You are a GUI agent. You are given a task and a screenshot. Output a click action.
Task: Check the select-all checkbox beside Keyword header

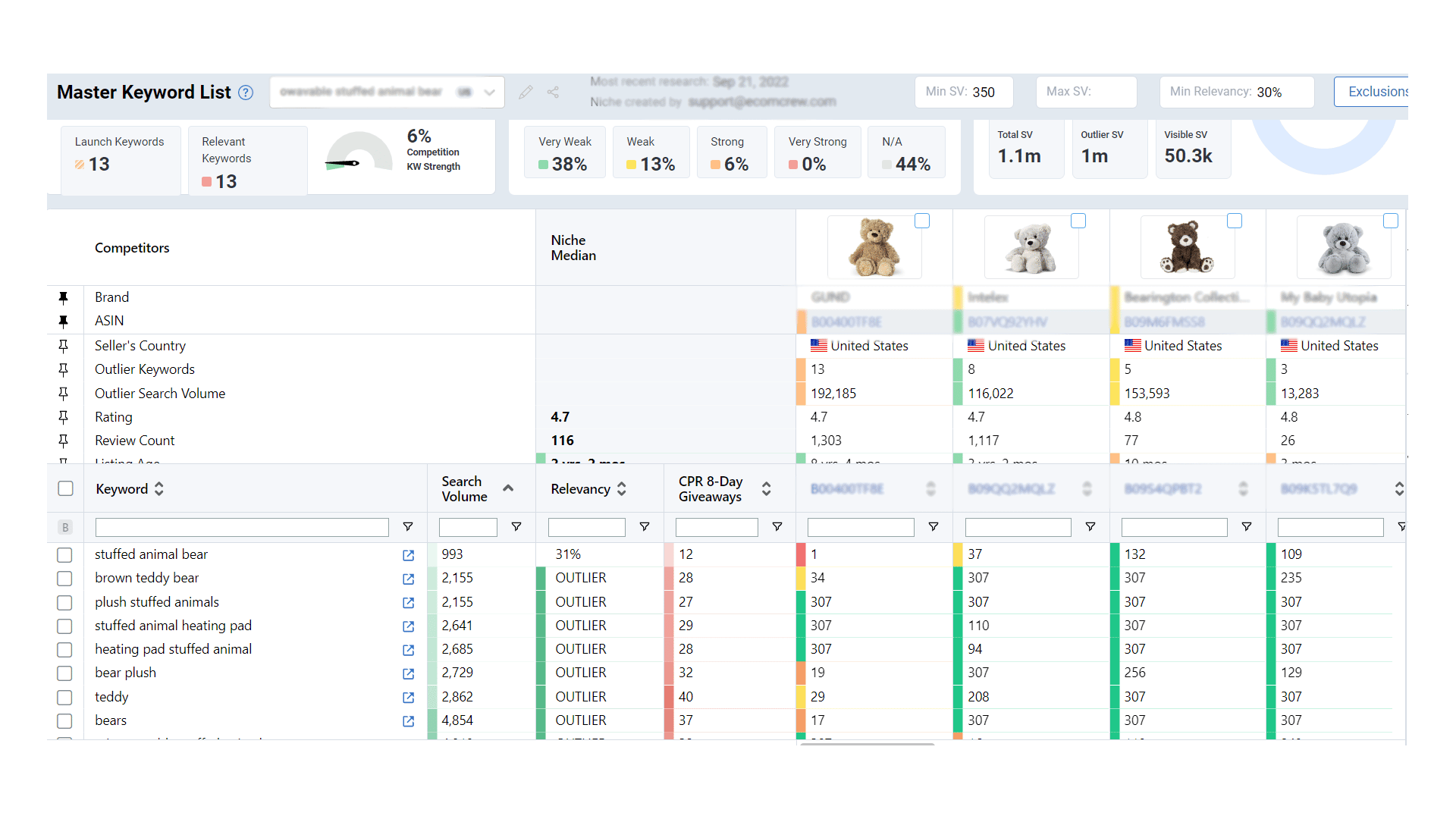[66, 488]
